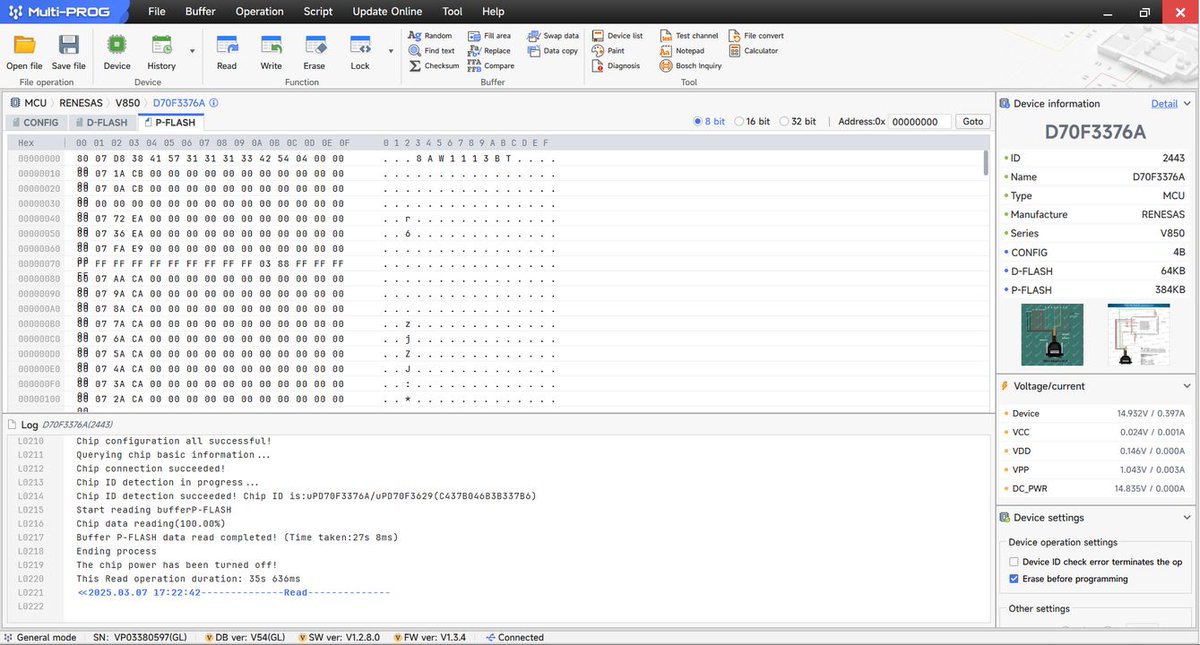This screenshot has width=1200, height=645.
Task: Open the Buffer menu
Action: point(200,12)
